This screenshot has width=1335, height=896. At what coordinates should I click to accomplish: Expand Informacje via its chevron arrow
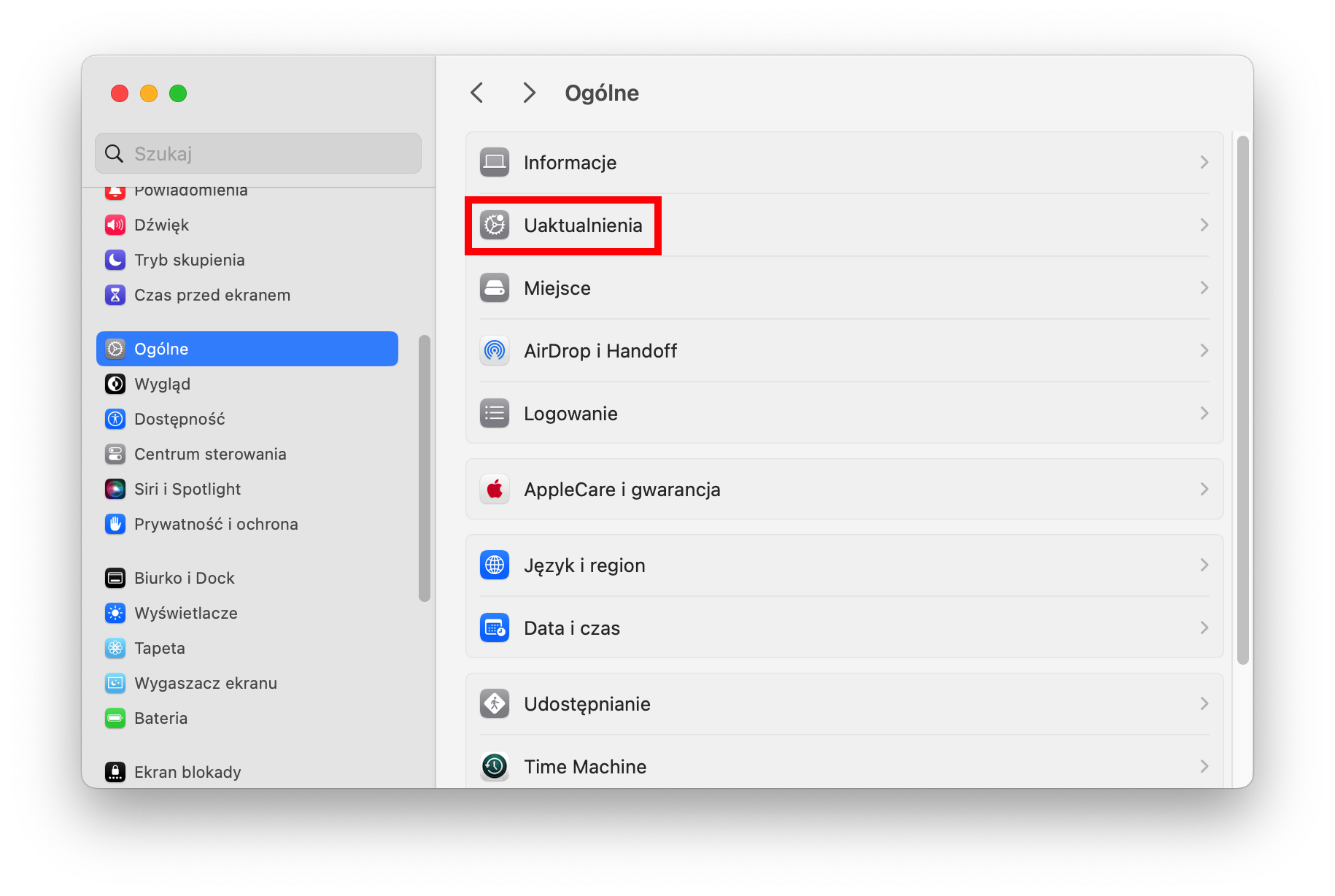(x=1204, y=162)
